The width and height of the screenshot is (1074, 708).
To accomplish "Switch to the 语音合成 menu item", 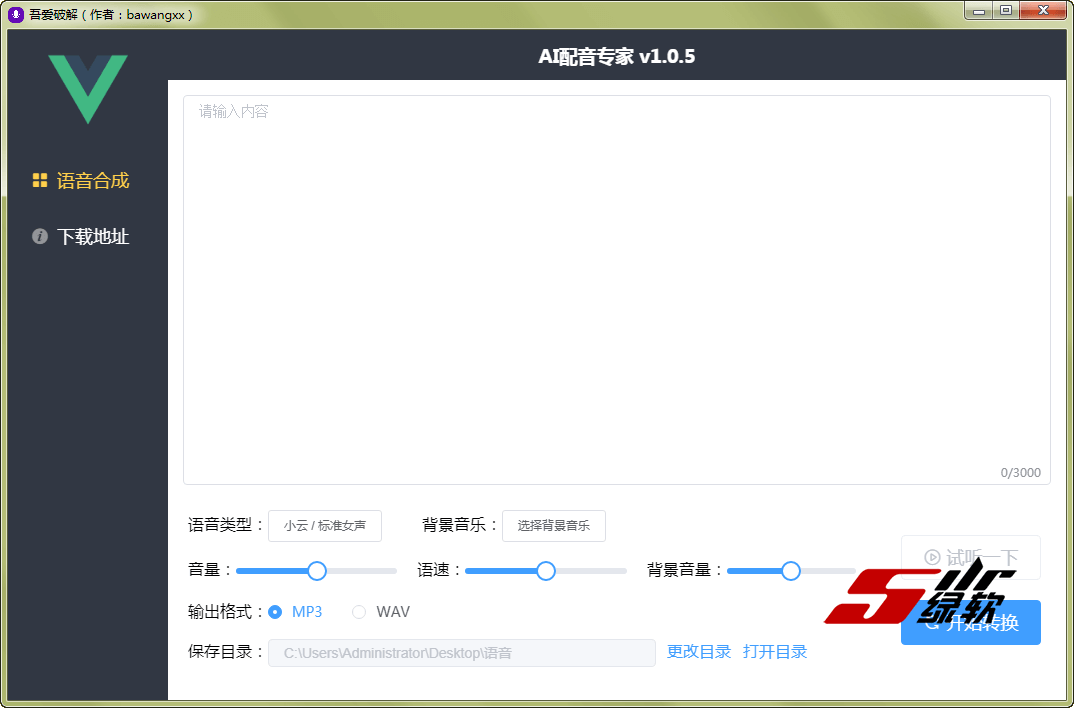I will point(92,181).
